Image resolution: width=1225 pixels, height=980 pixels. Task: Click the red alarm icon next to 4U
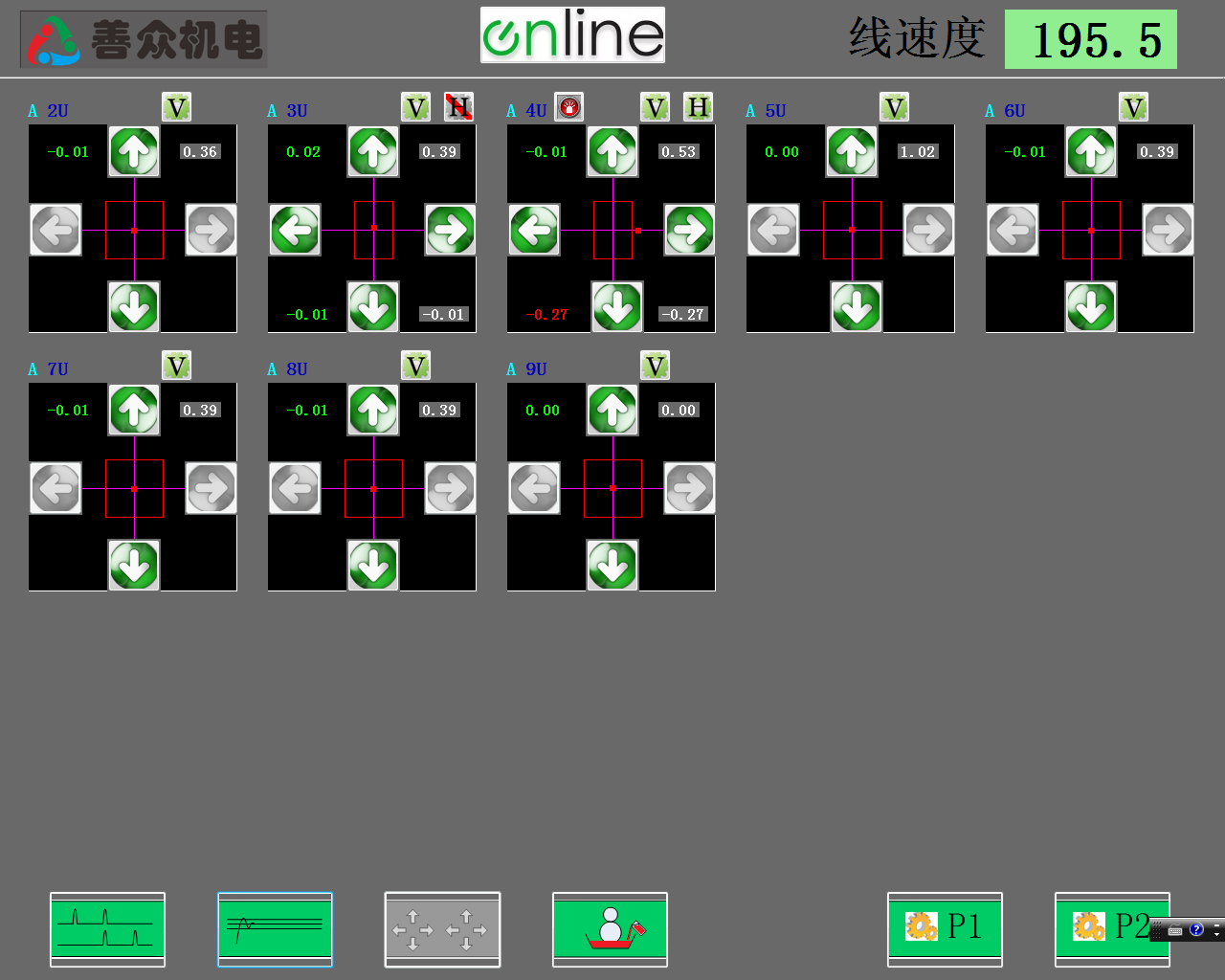click(x=569, y=108)
